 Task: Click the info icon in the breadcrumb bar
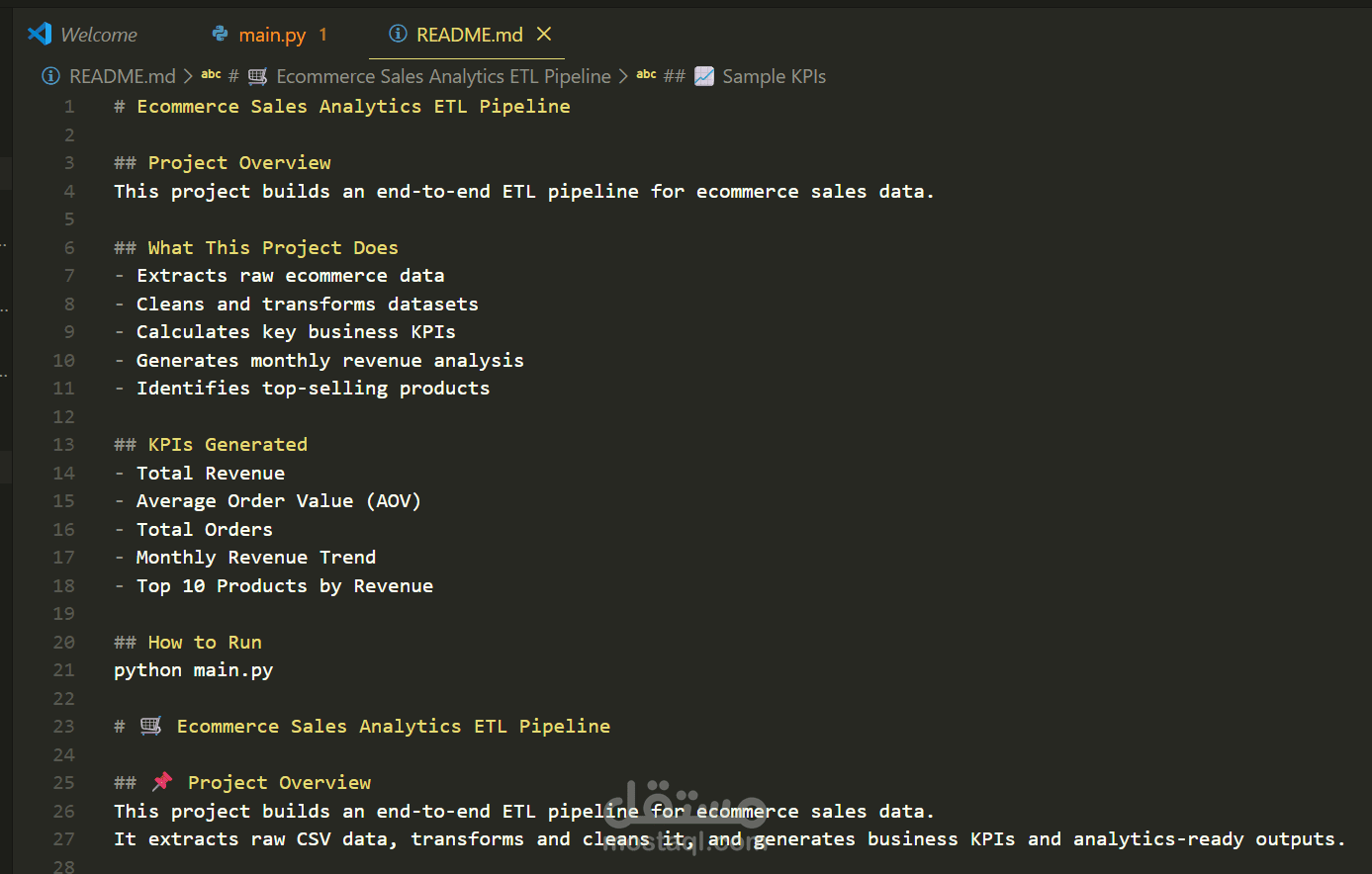tap(50, 76)
